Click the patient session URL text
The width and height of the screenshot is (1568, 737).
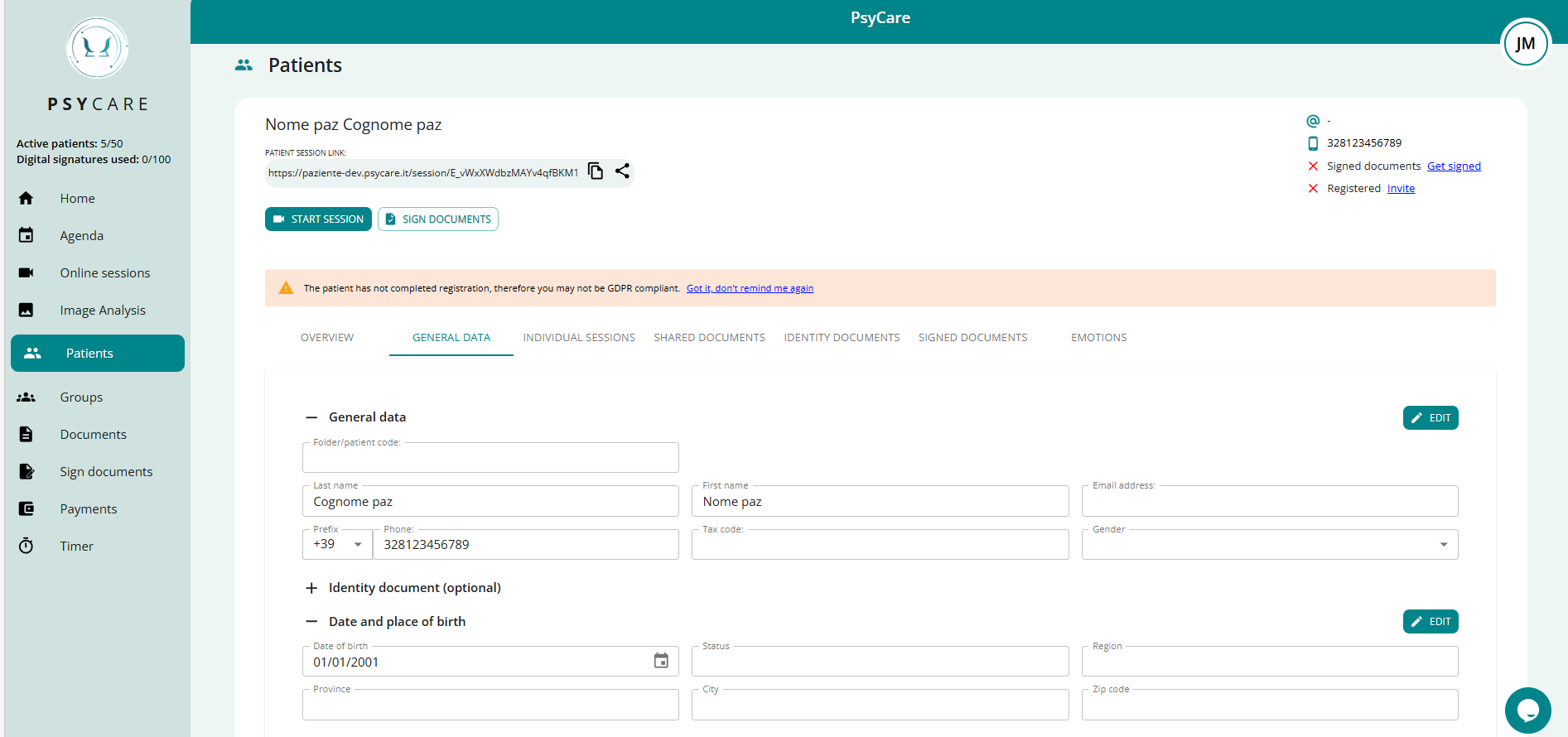[423, 172]
